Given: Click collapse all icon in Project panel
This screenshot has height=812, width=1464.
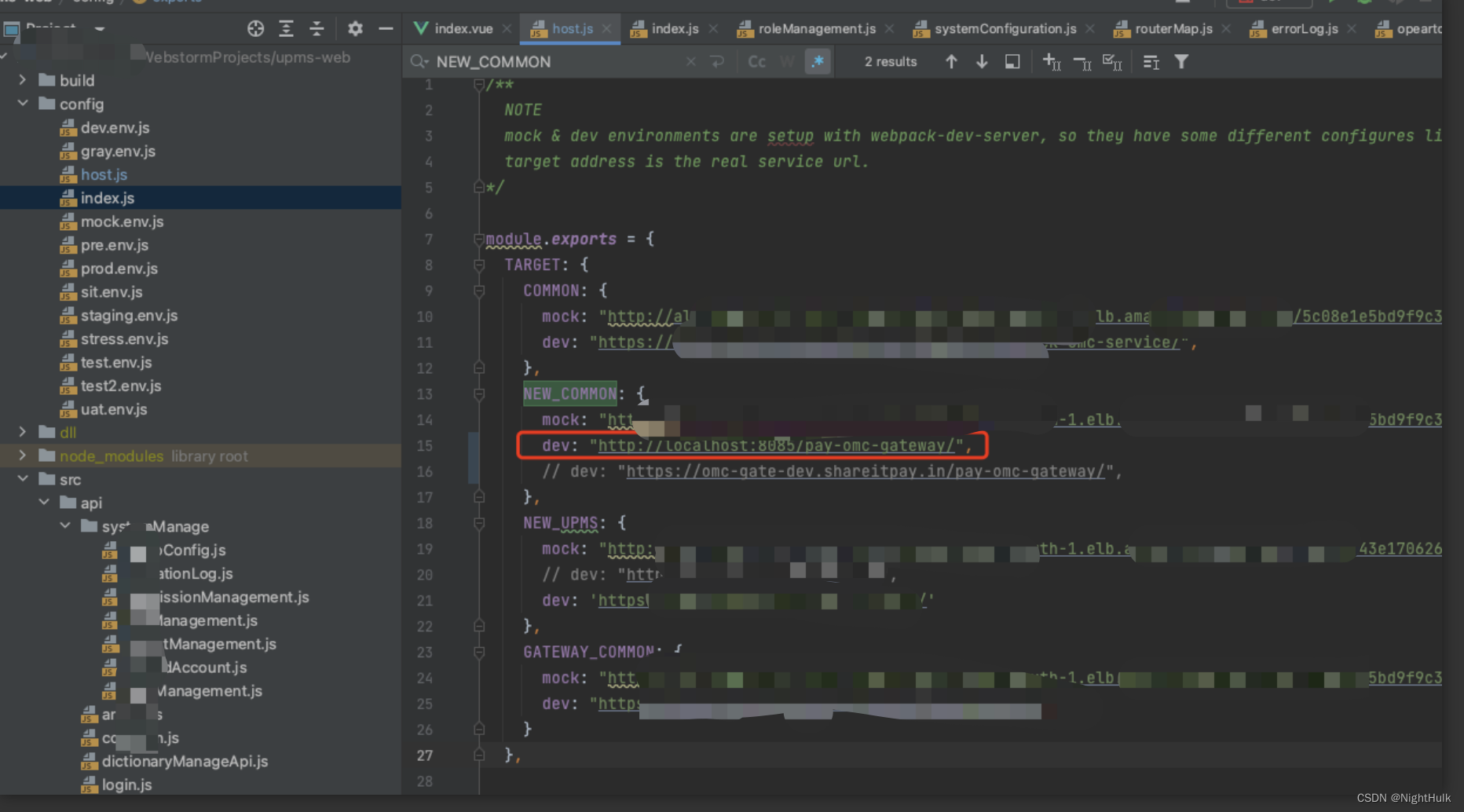Looking at the screenshot, I should point(317,29).
